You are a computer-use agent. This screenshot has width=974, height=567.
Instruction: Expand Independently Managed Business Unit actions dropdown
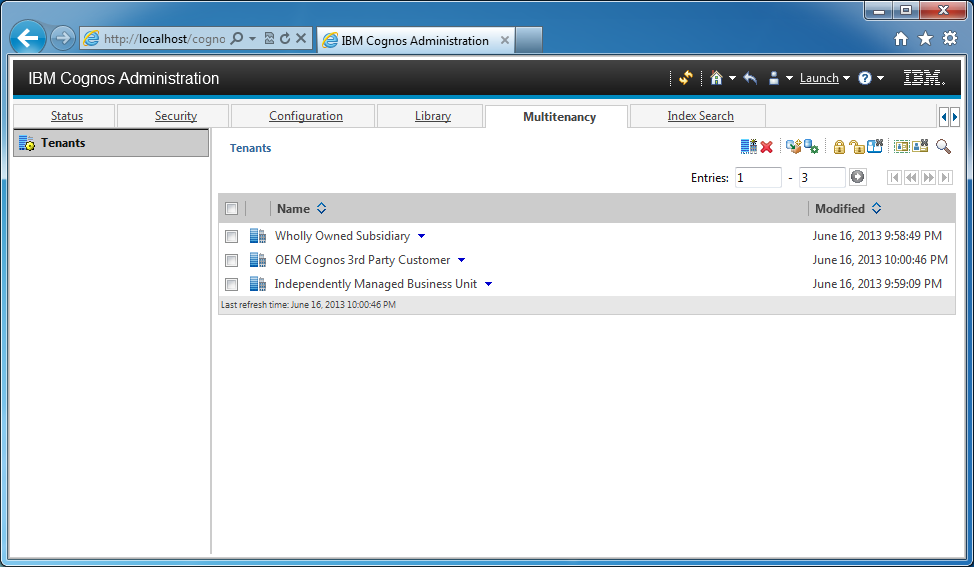488,284
